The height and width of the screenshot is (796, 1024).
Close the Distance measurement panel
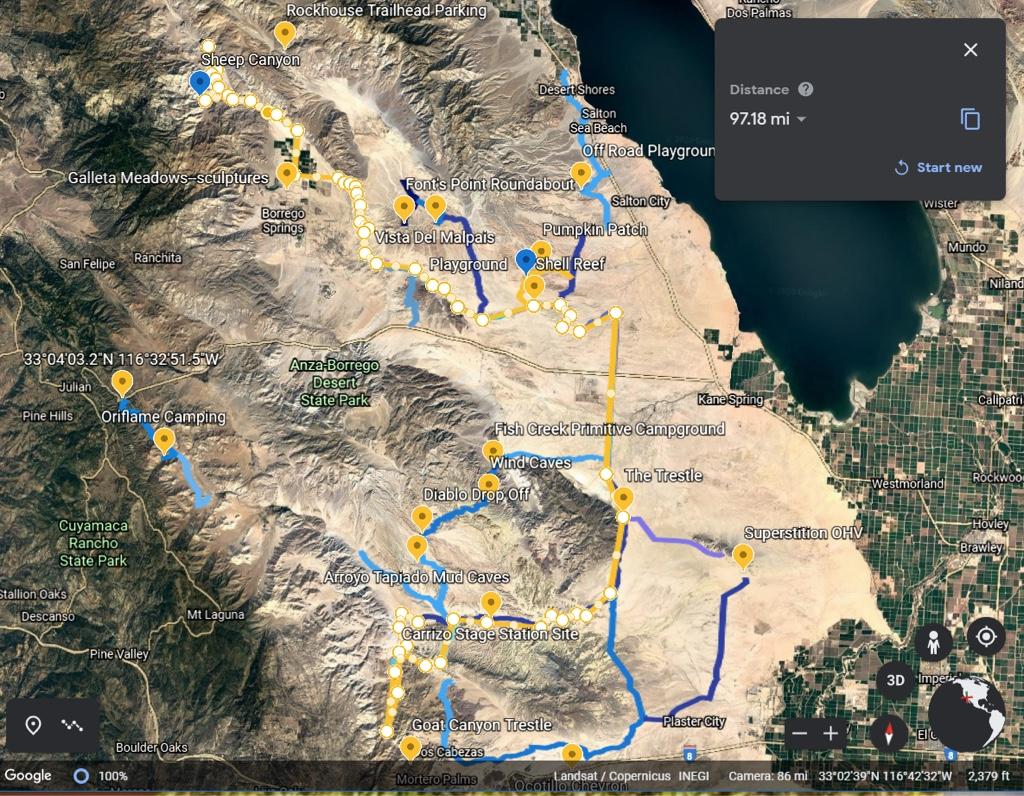coord(970,50)
